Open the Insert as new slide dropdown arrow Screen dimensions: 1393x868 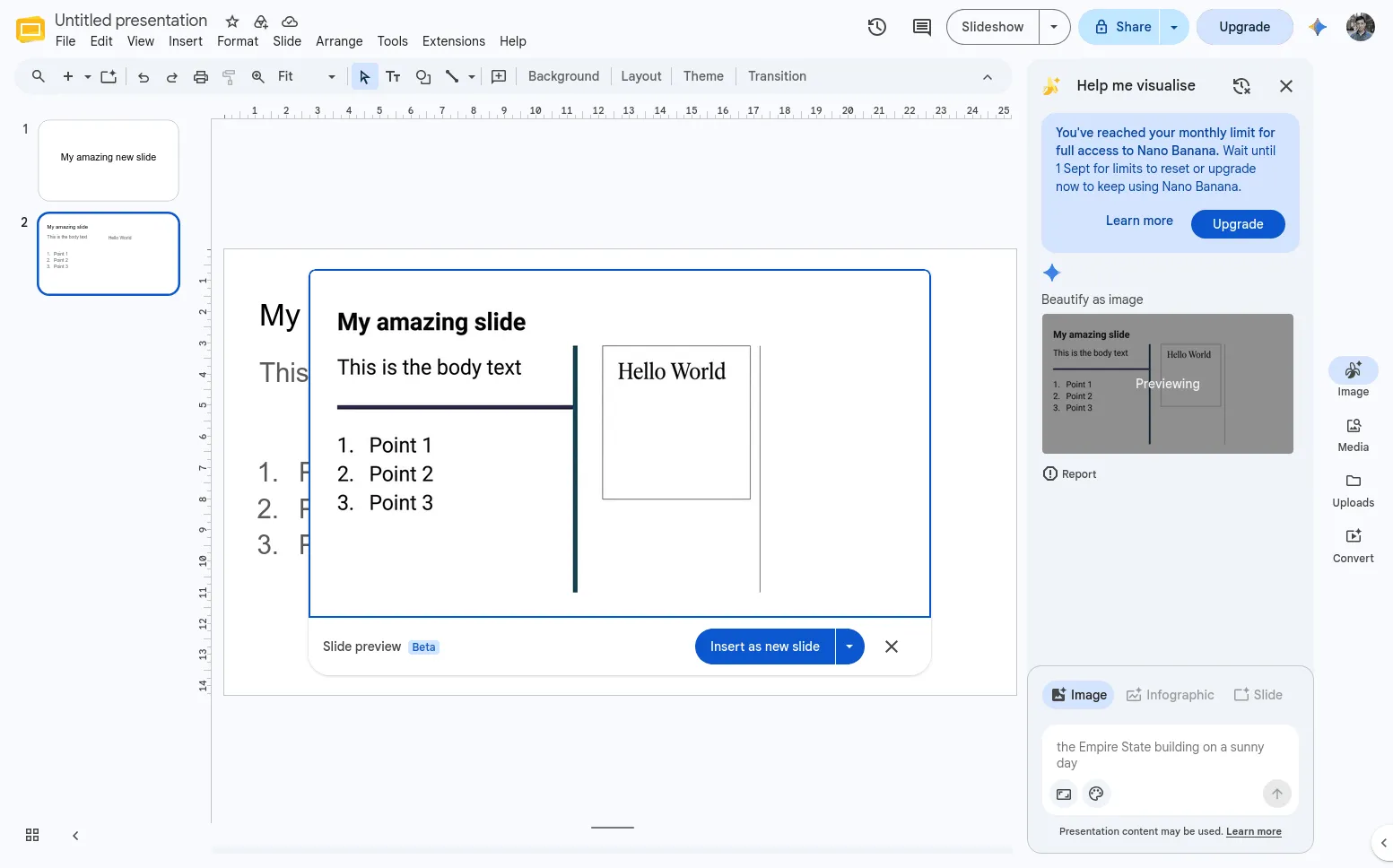click(x=849, y=647)
